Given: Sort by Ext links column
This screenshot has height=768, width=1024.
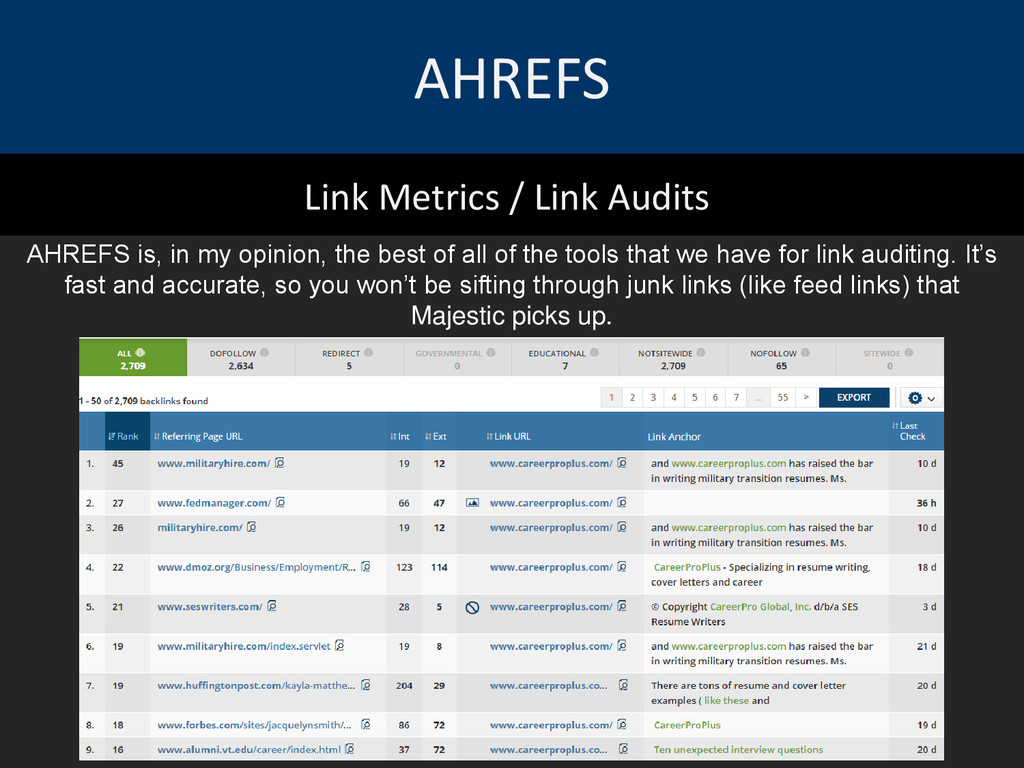Looking at the screenshot, I should tap(436, 436).
